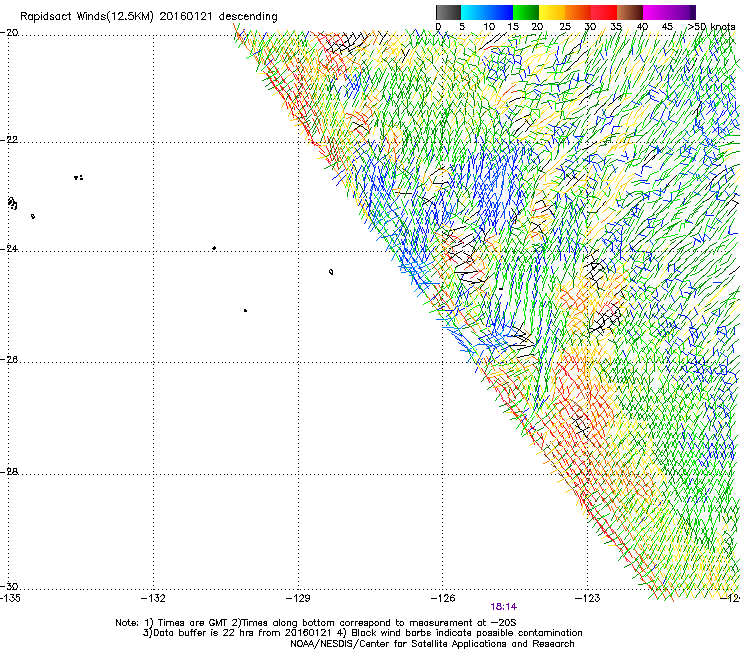The height and width of the screenshot is (650, 740).
Task: Click the '-24' latitude axis label
Action: (9, 248)
